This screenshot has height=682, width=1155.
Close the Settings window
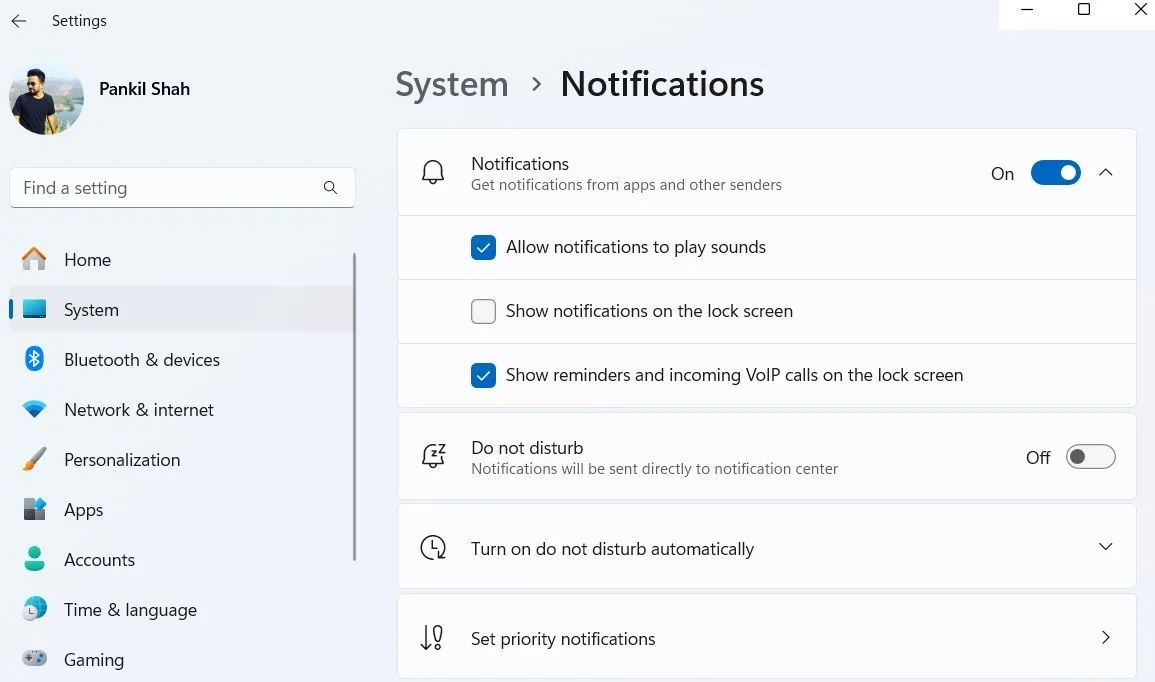[x=1140, y=10]
